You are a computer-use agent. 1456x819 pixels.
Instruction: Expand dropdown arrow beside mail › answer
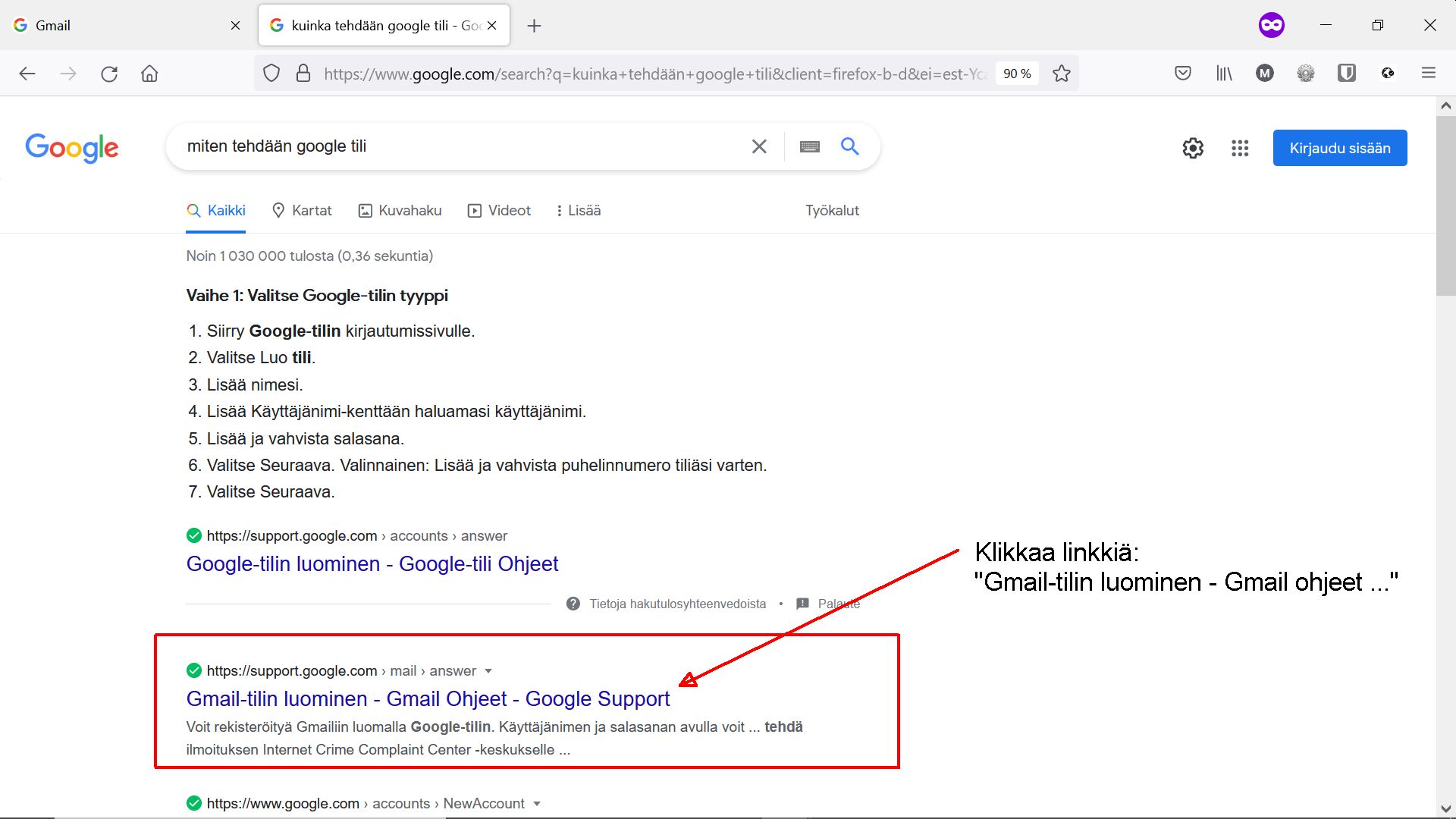[x=488, y=671]
